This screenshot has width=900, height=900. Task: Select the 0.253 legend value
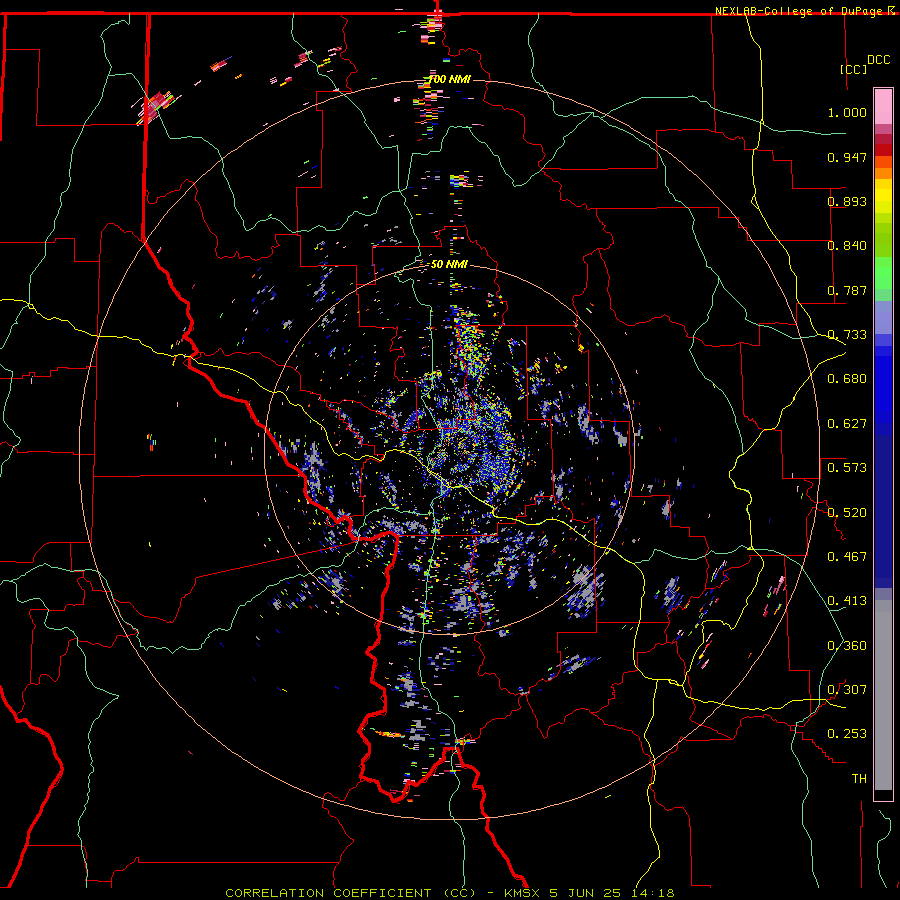click(847, 734)
